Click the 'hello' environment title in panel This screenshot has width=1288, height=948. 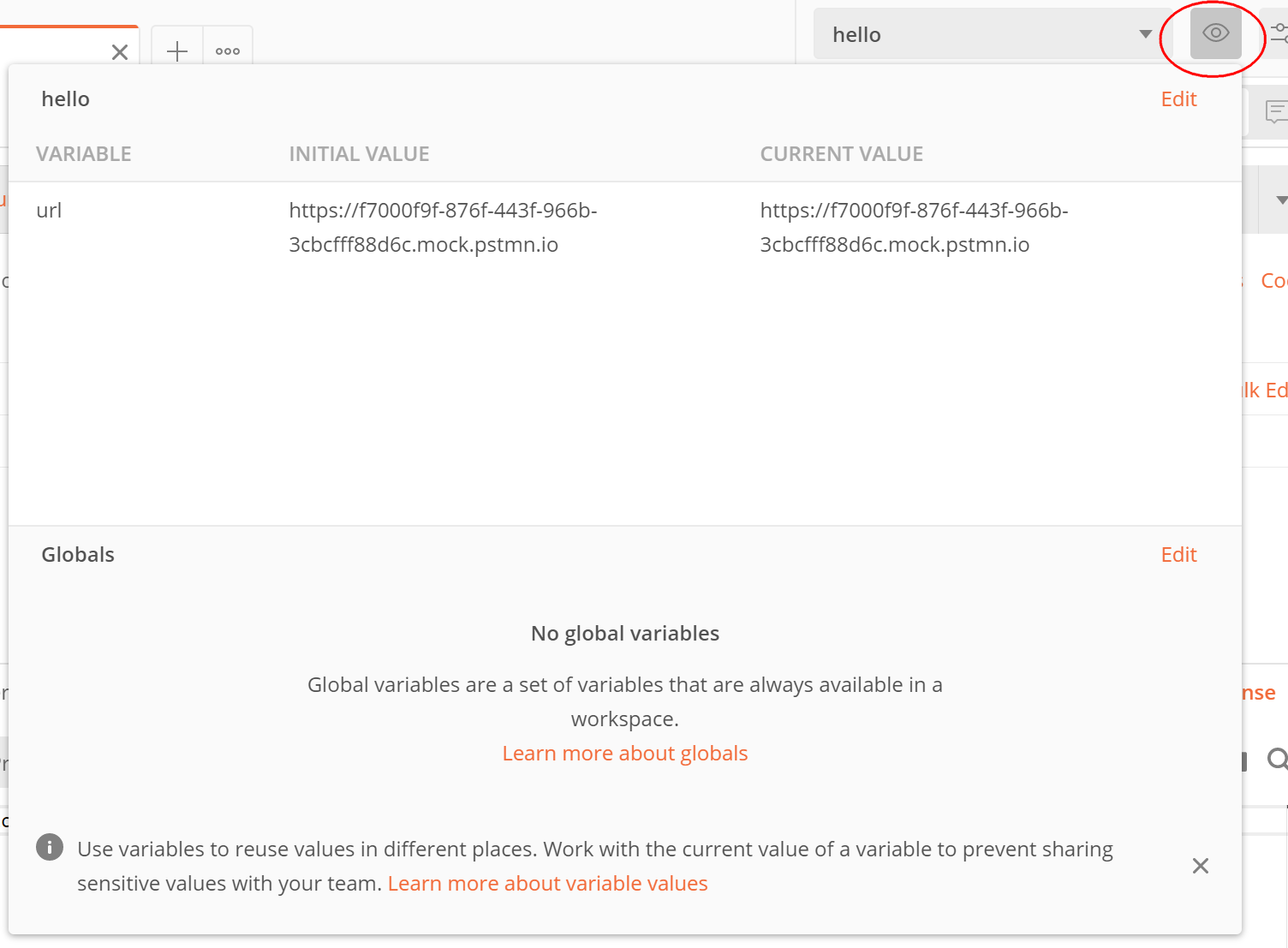click(x=66, y=99)
